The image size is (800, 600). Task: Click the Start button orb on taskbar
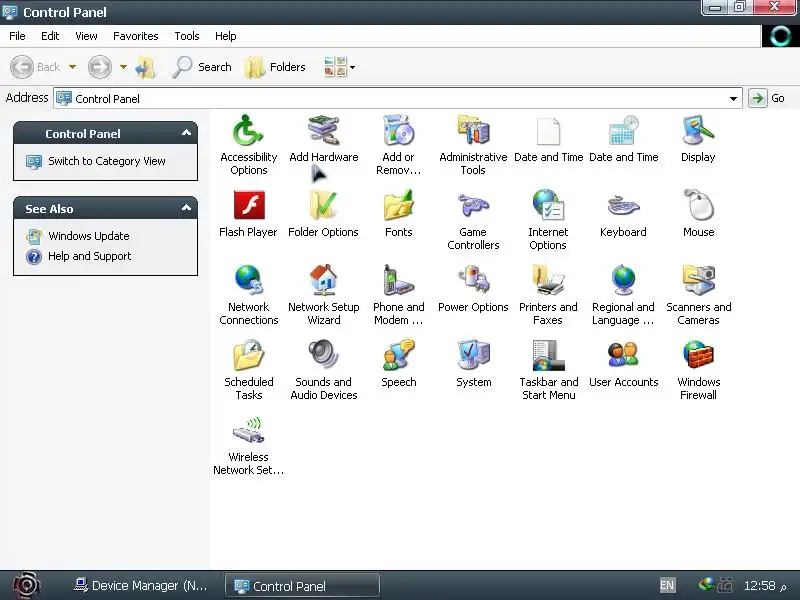point(27,585)
